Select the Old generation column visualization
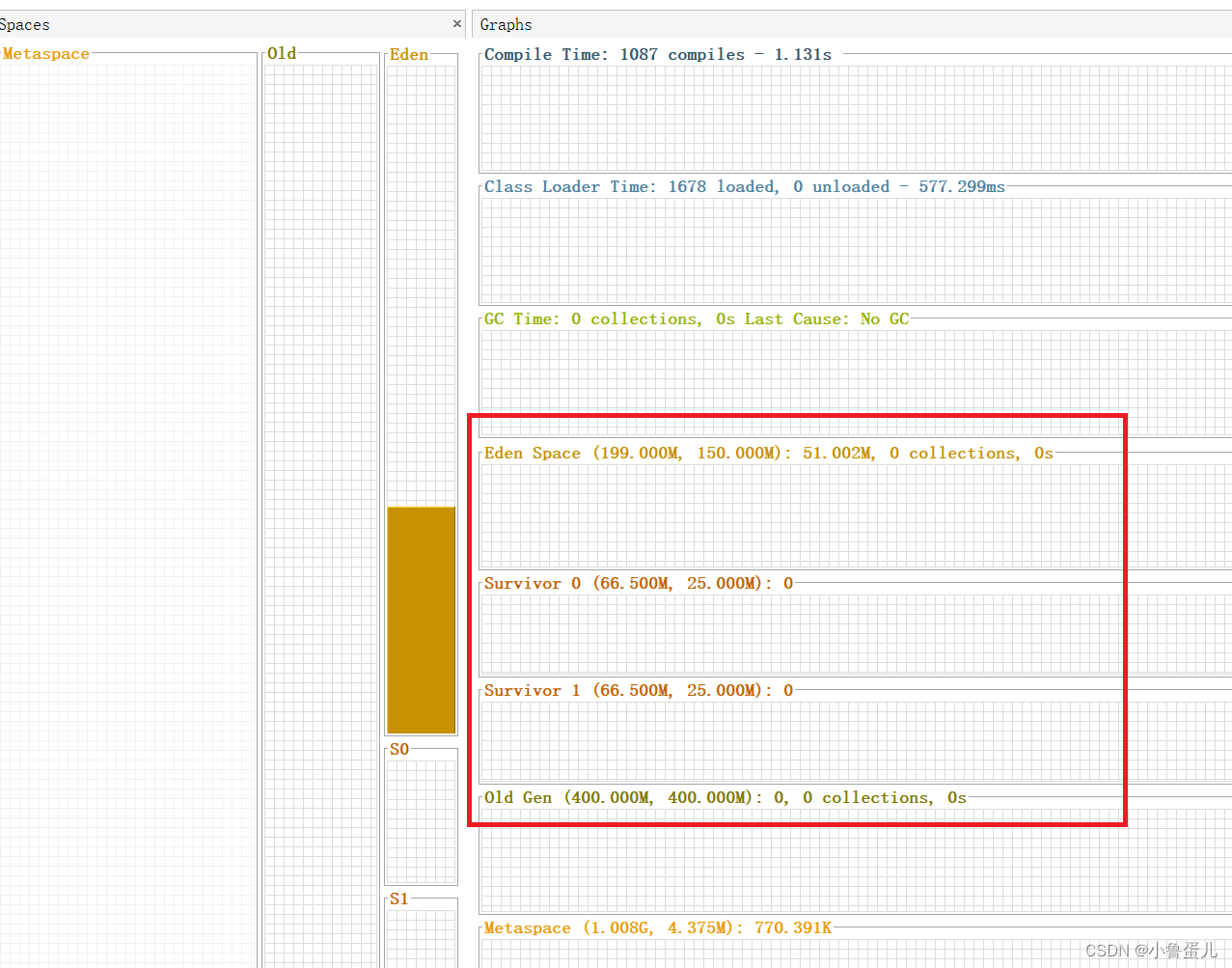Viewport: 1232px width, 968px height. coord(319,483)
